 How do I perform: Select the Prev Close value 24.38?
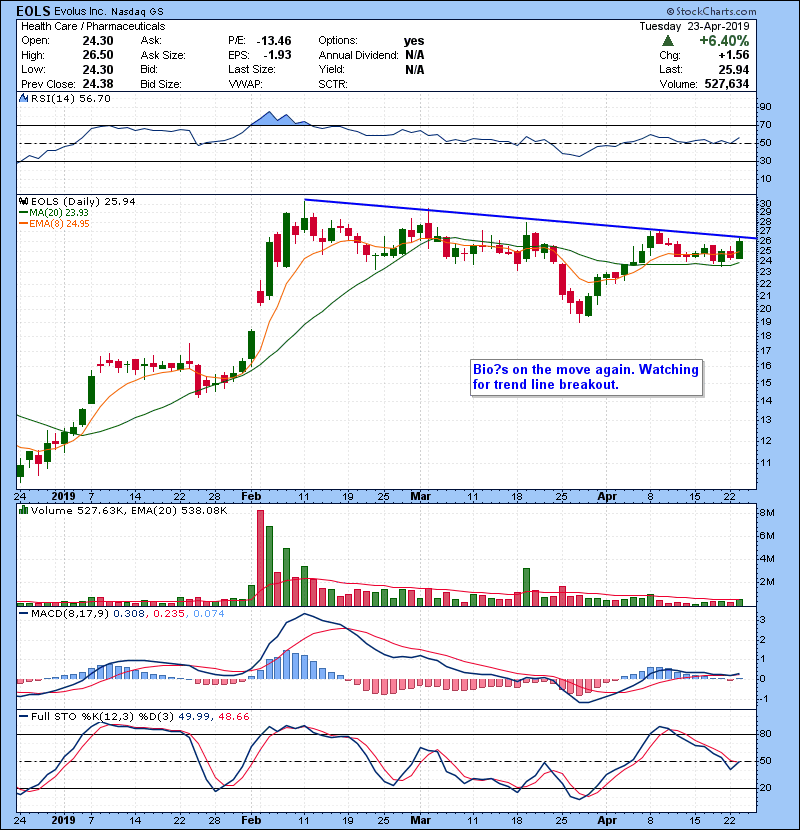click(x=98, y=84)
